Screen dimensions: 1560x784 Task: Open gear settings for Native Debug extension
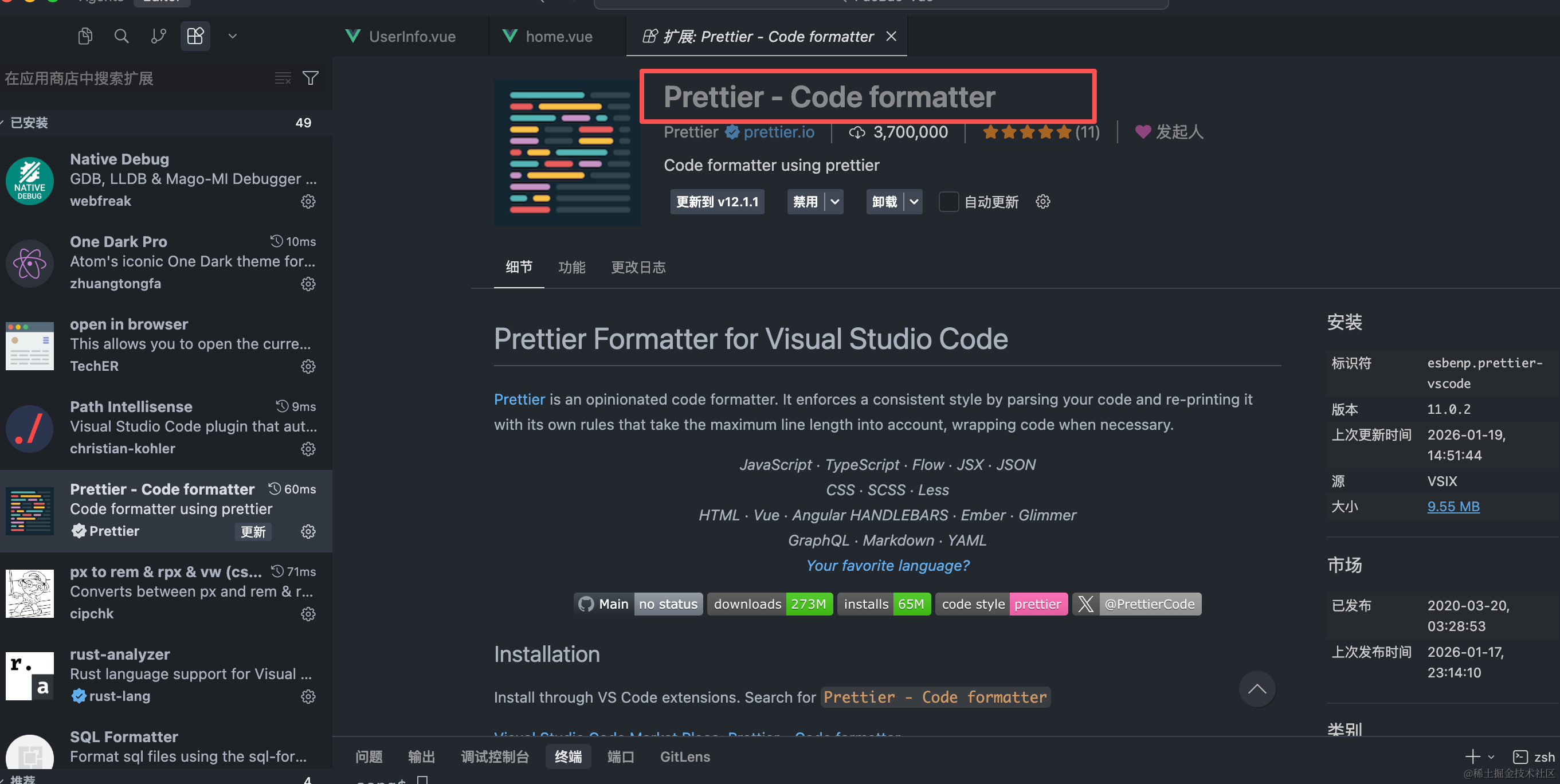coord(308,202)
